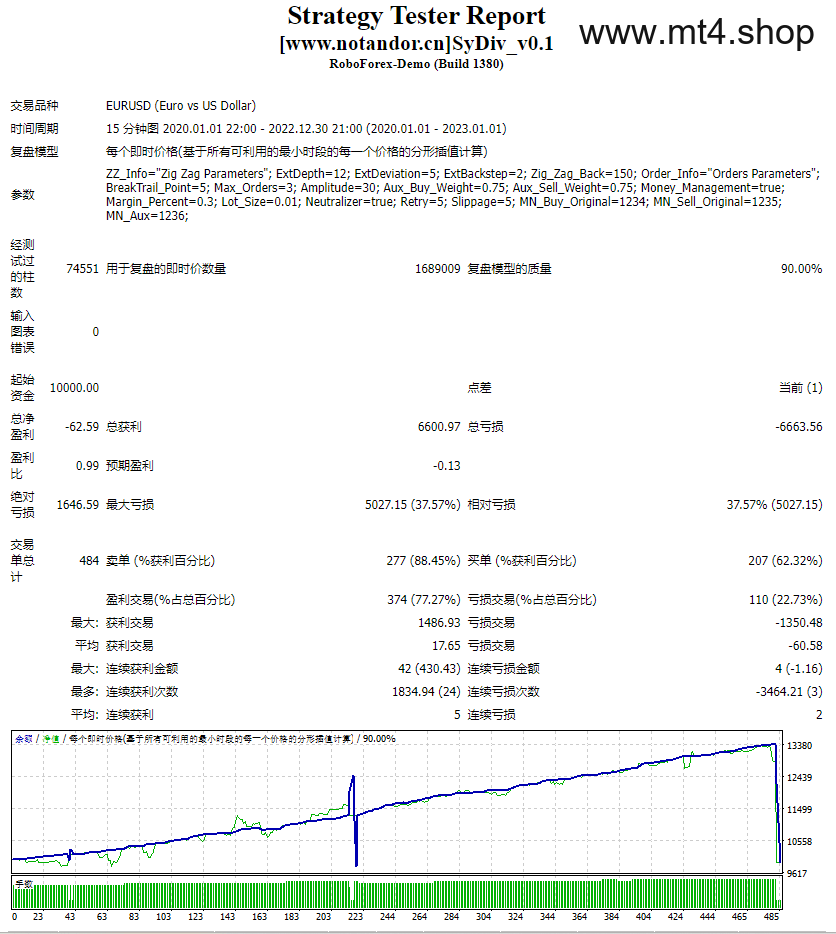The height and width of the screenshot is (934, 836).
Task: Click the balance spike near trade 223
Action: (354, 820)
